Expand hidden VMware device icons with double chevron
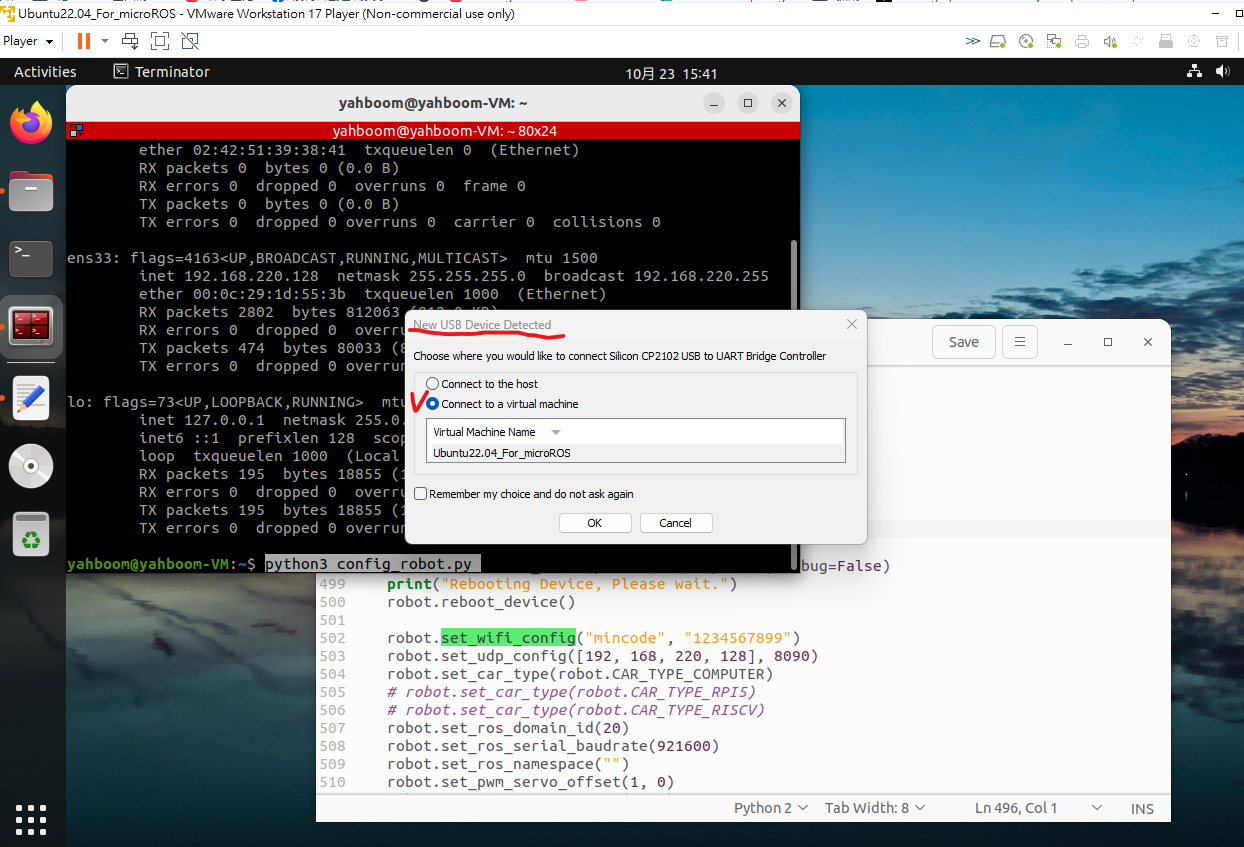1244x847 pixels. pos(972,41)
